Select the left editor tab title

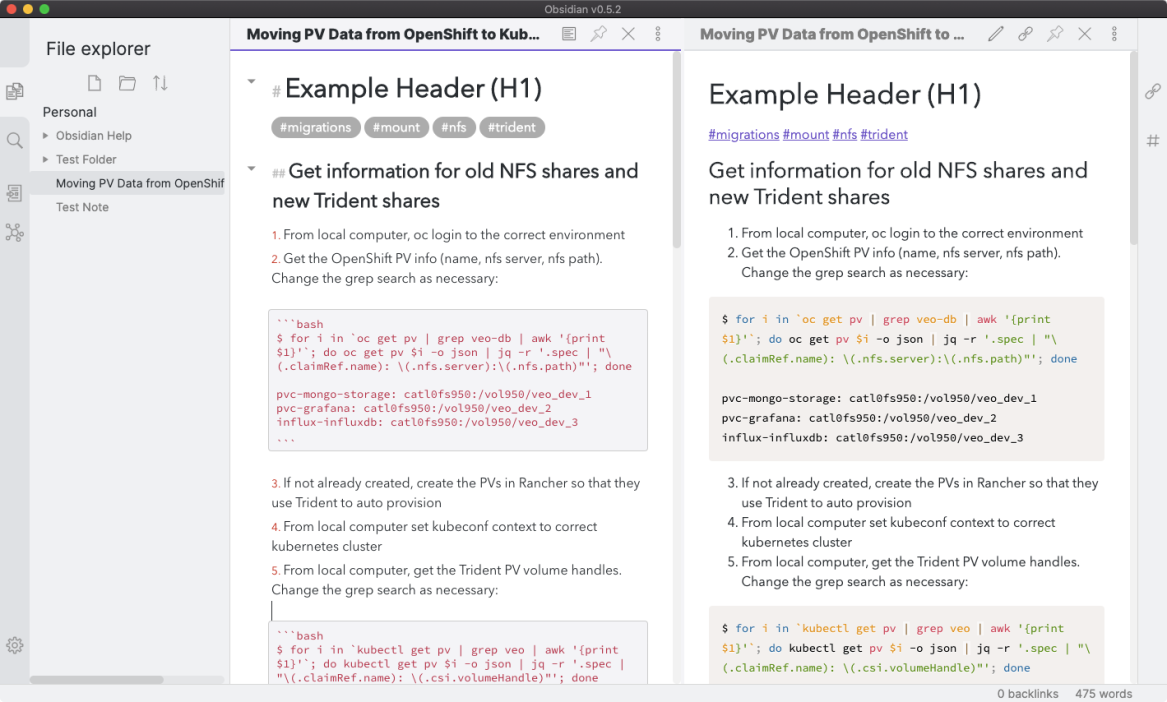393,34
